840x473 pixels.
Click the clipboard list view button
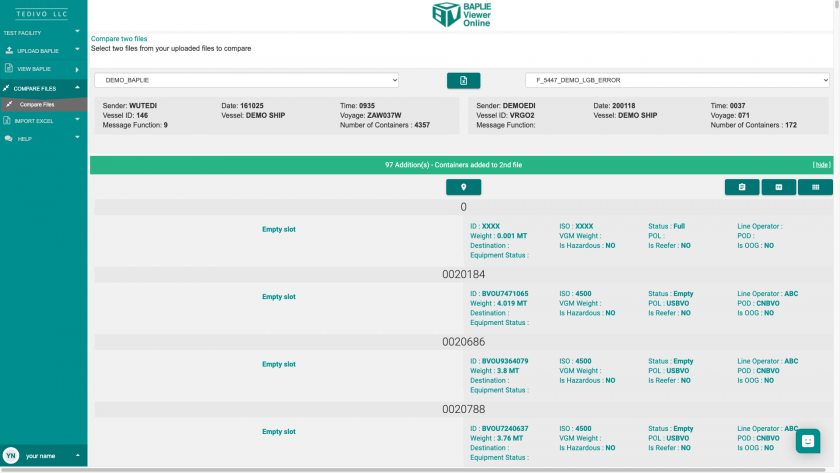click(x=742, y=187)
